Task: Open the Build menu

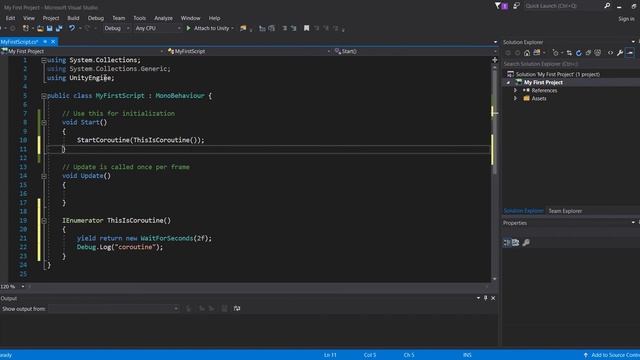Action: pos(73,18)
